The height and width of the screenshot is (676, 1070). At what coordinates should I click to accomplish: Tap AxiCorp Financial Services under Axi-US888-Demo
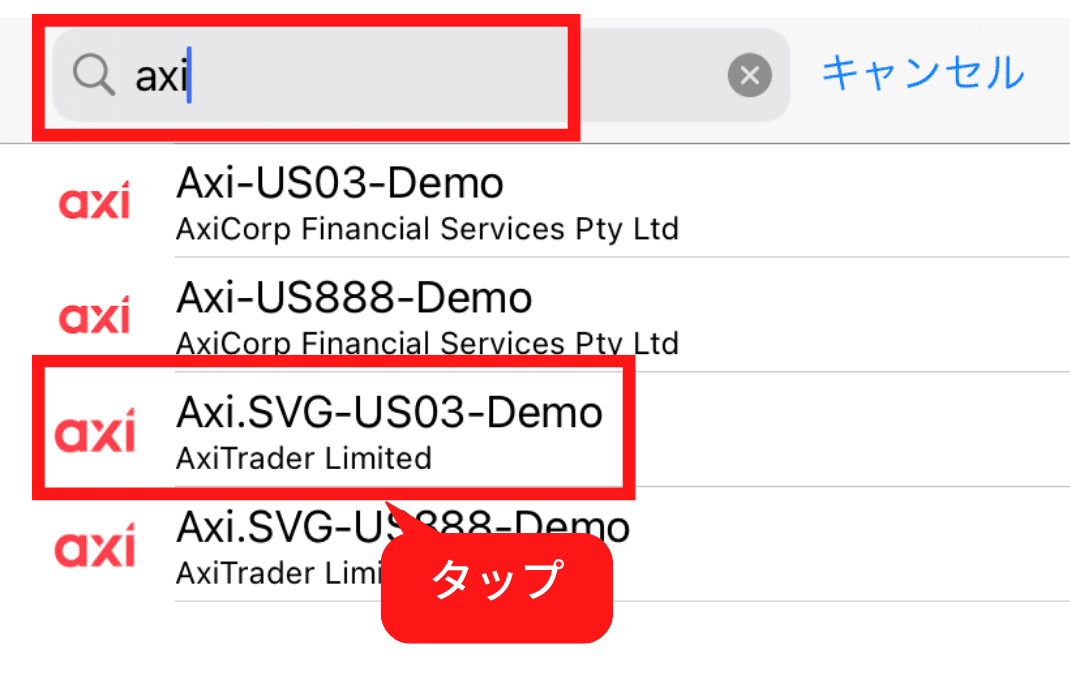coord(427,343)
